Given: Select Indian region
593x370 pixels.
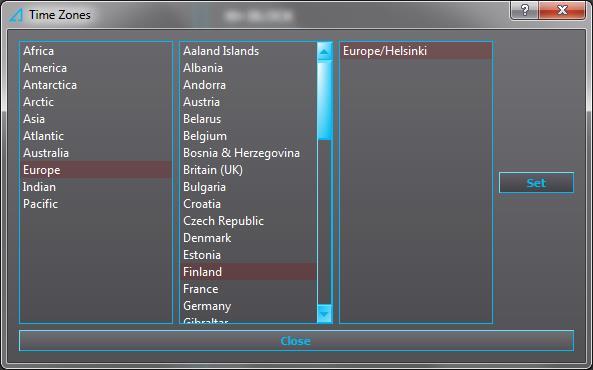Looking at the screenshot, I should click(96, 187).
